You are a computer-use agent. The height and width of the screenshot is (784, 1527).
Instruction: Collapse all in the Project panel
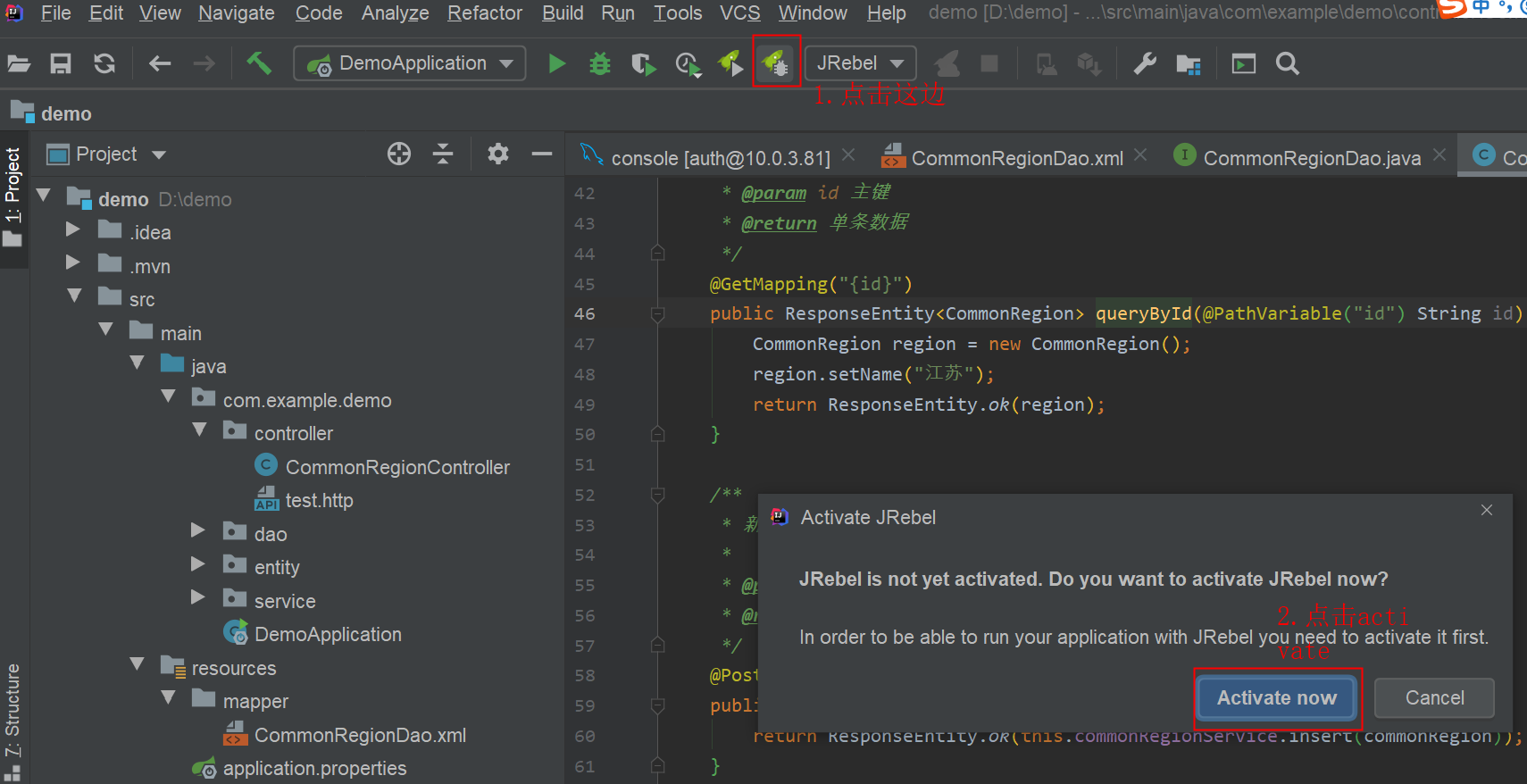tap(443, 154)
